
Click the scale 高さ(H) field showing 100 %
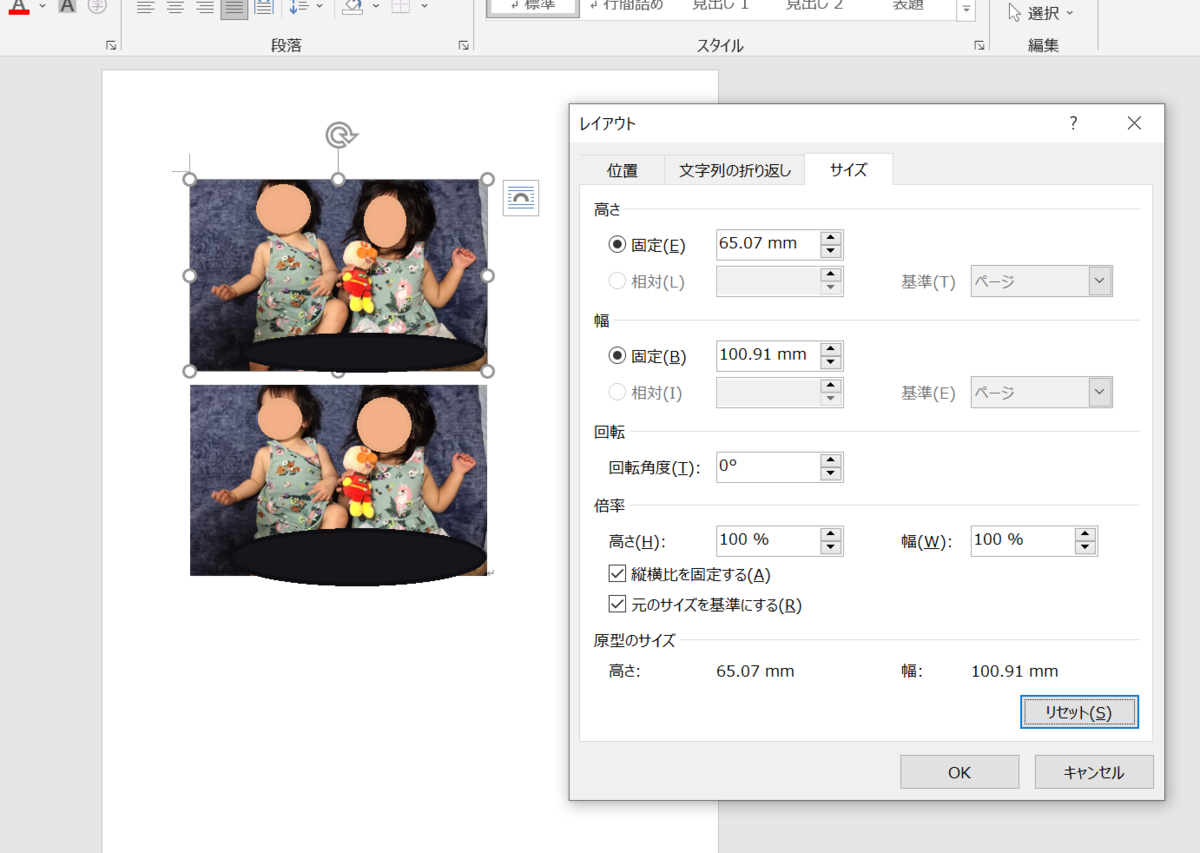pyautogui.click(x=768, y=540)
